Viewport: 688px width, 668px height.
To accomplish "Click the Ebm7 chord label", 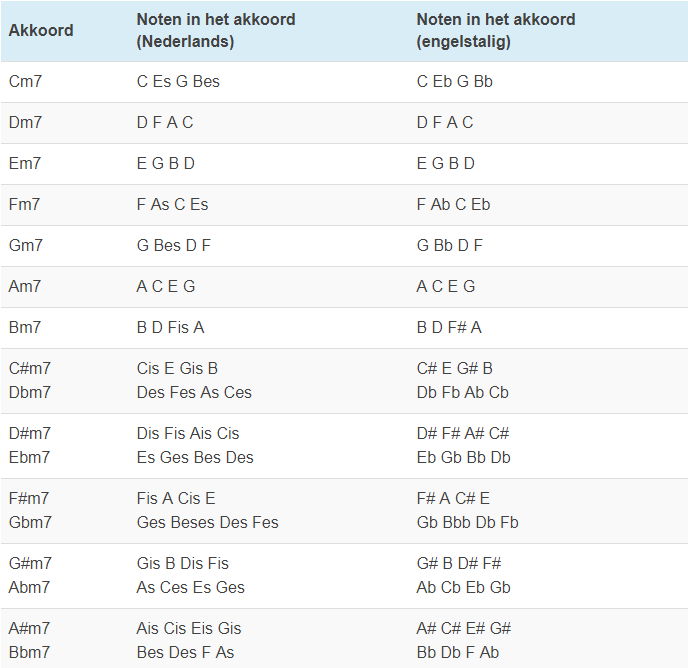I will point(30,457).
